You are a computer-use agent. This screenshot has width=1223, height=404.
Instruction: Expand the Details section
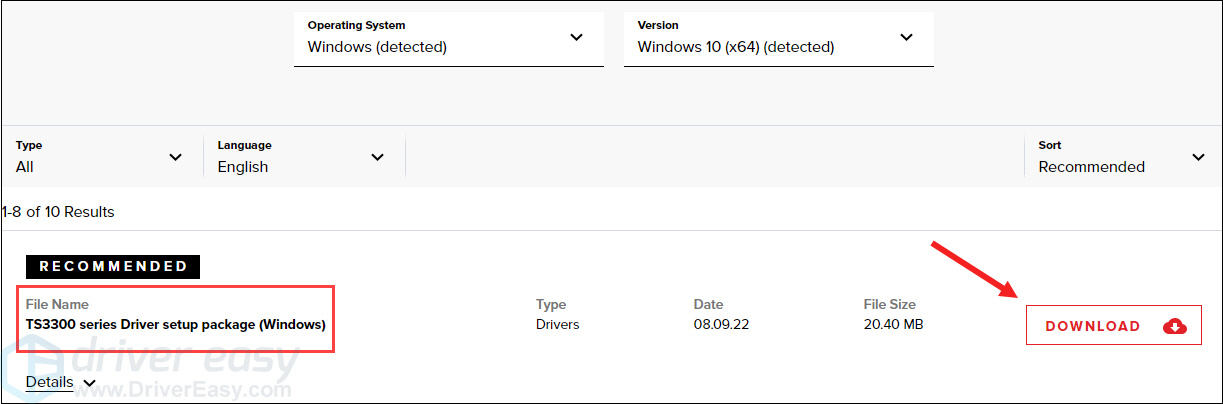61,382
